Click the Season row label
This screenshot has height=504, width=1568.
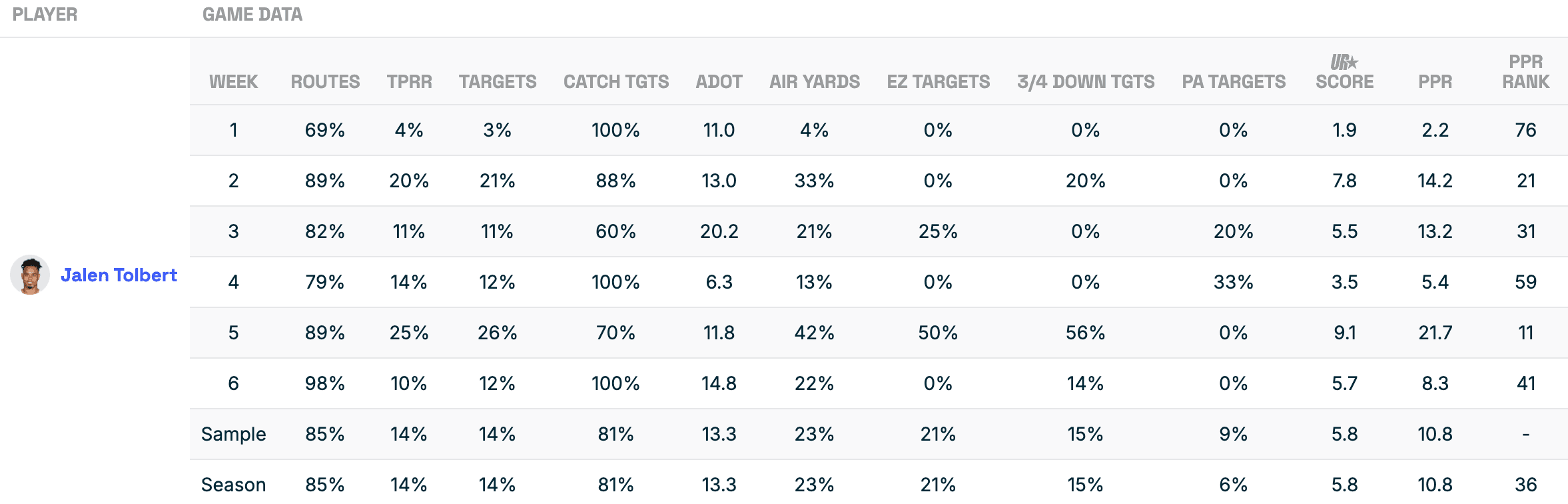coord(233,485)
